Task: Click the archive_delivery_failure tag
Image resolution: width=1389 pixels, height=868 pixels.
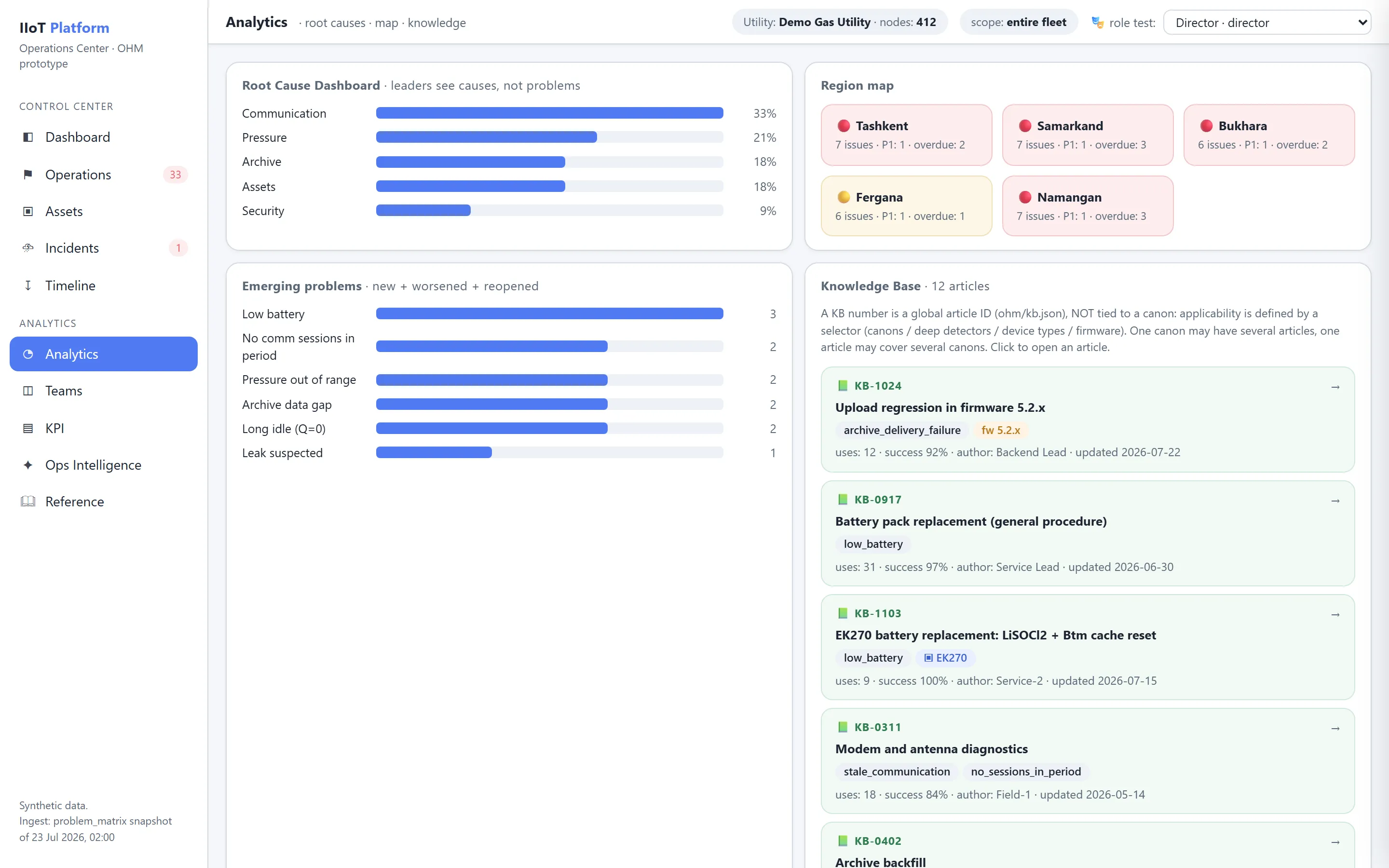Action: pyautogui.click(x=902, y=430)
